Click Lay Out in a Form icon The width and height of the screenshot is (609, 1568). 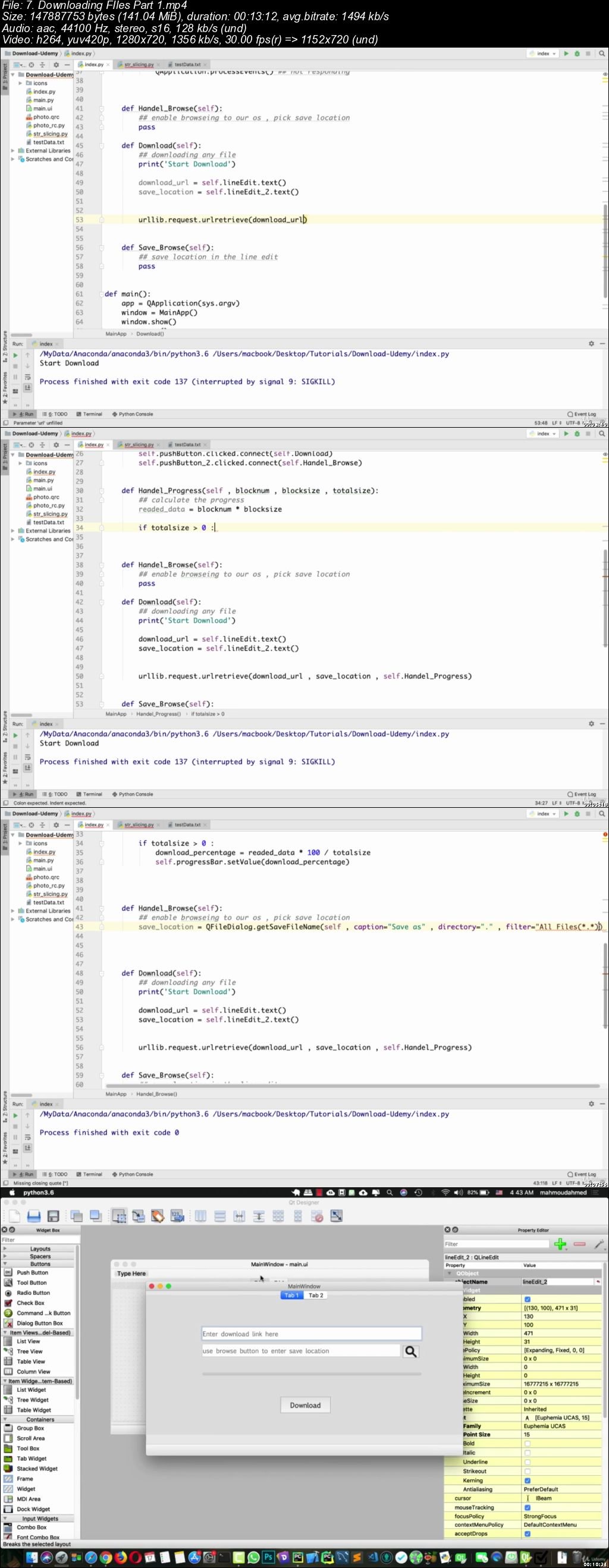(297, 1216)
